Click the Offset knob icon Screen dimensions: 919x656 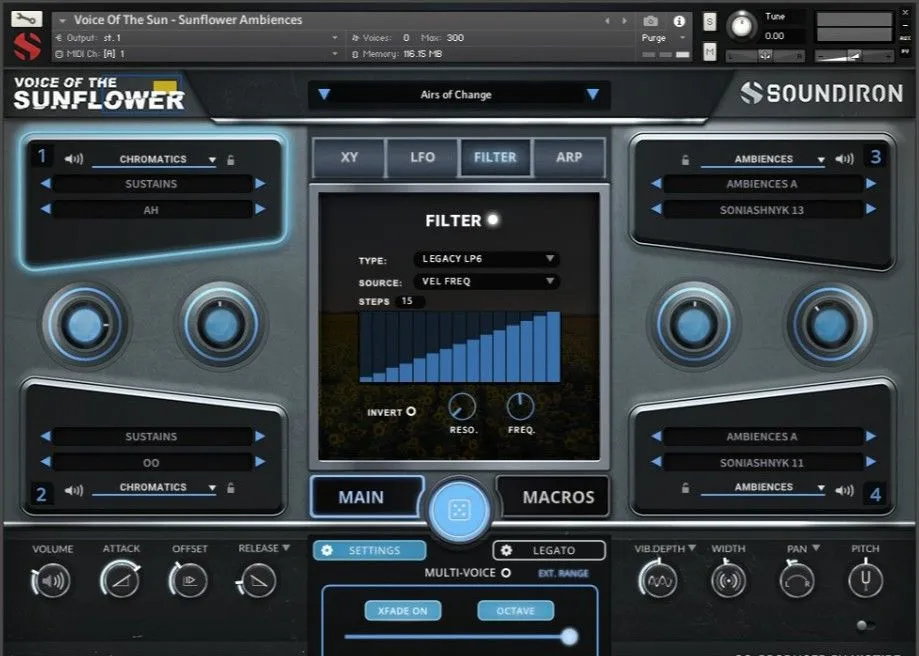pos(189,580)
